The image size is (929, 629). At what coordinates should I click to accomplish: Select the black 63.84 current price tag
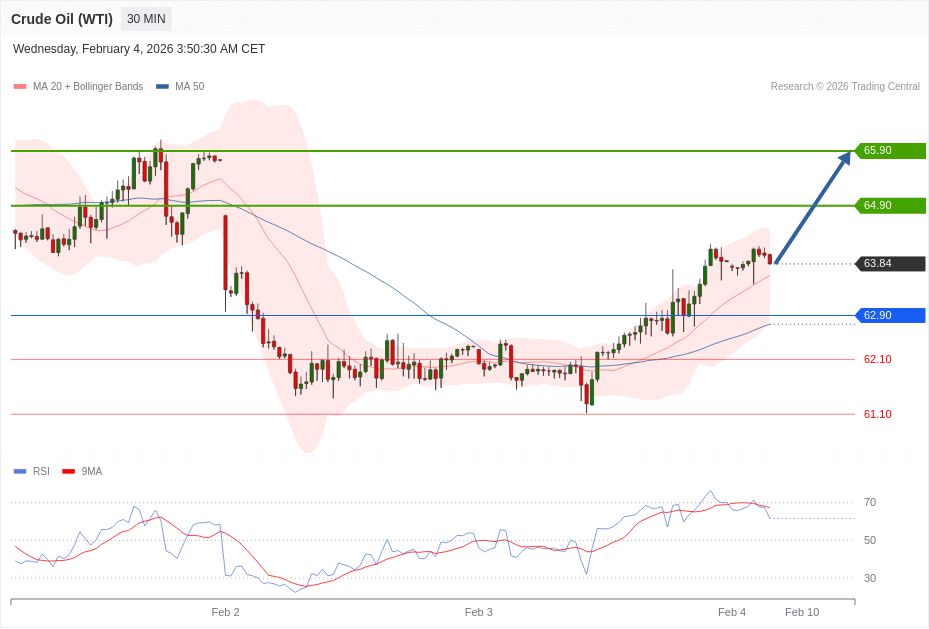point(890,263)
